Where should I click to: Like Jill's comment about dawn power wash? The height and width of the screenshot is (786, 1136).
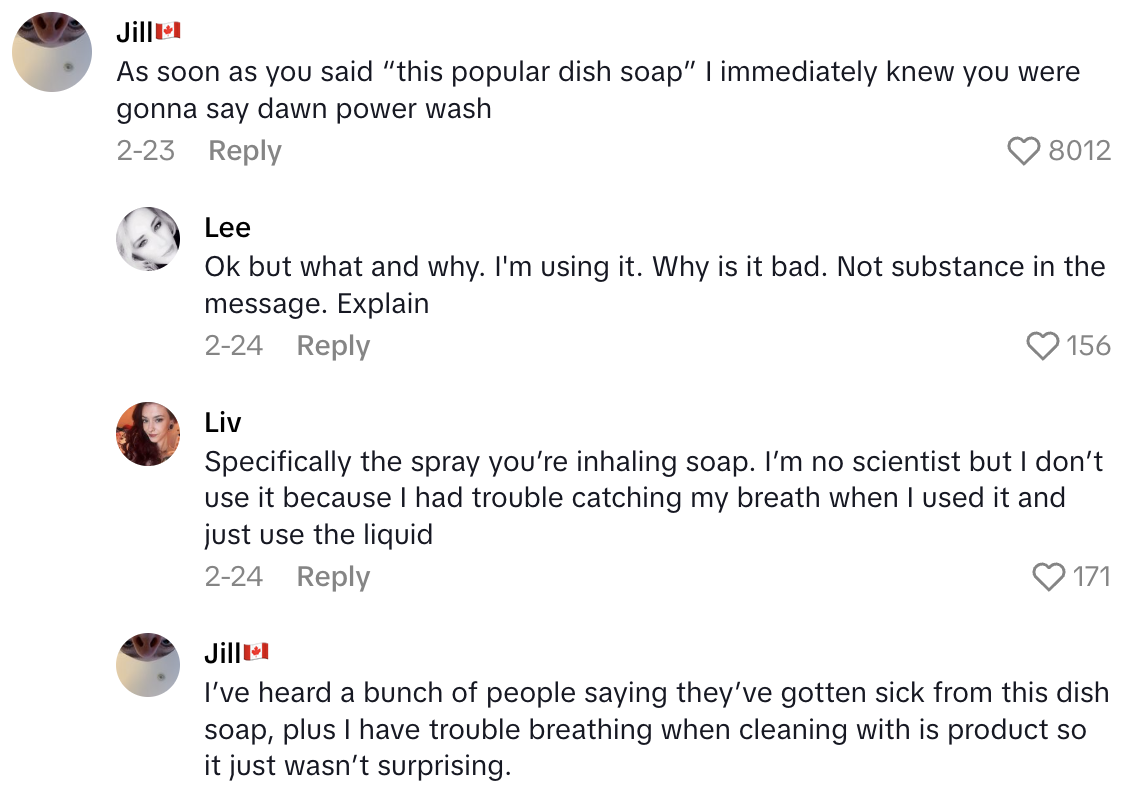[x=1022, y=150]
